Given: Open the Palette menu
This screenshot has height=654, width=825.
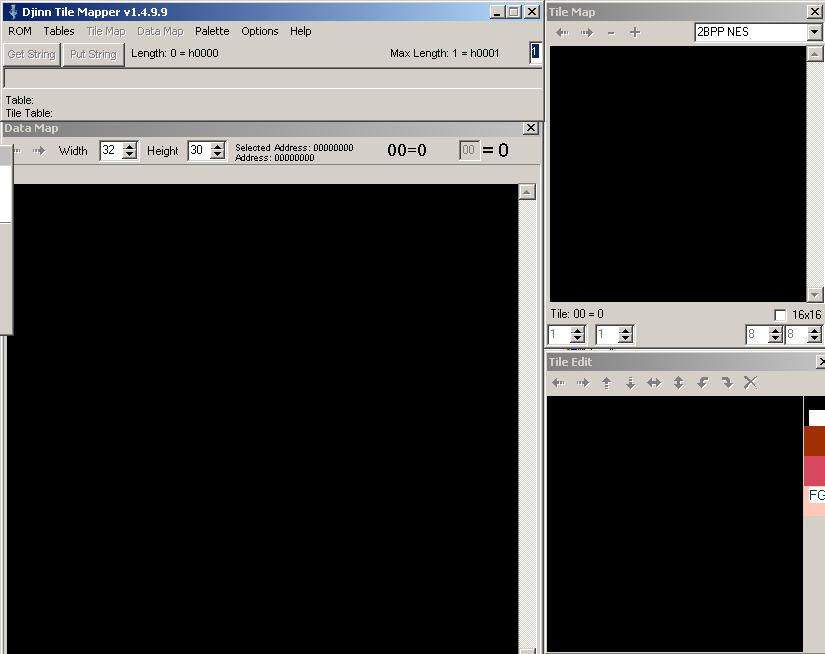Looking at the screenshot, I should (x=212, y=31).
